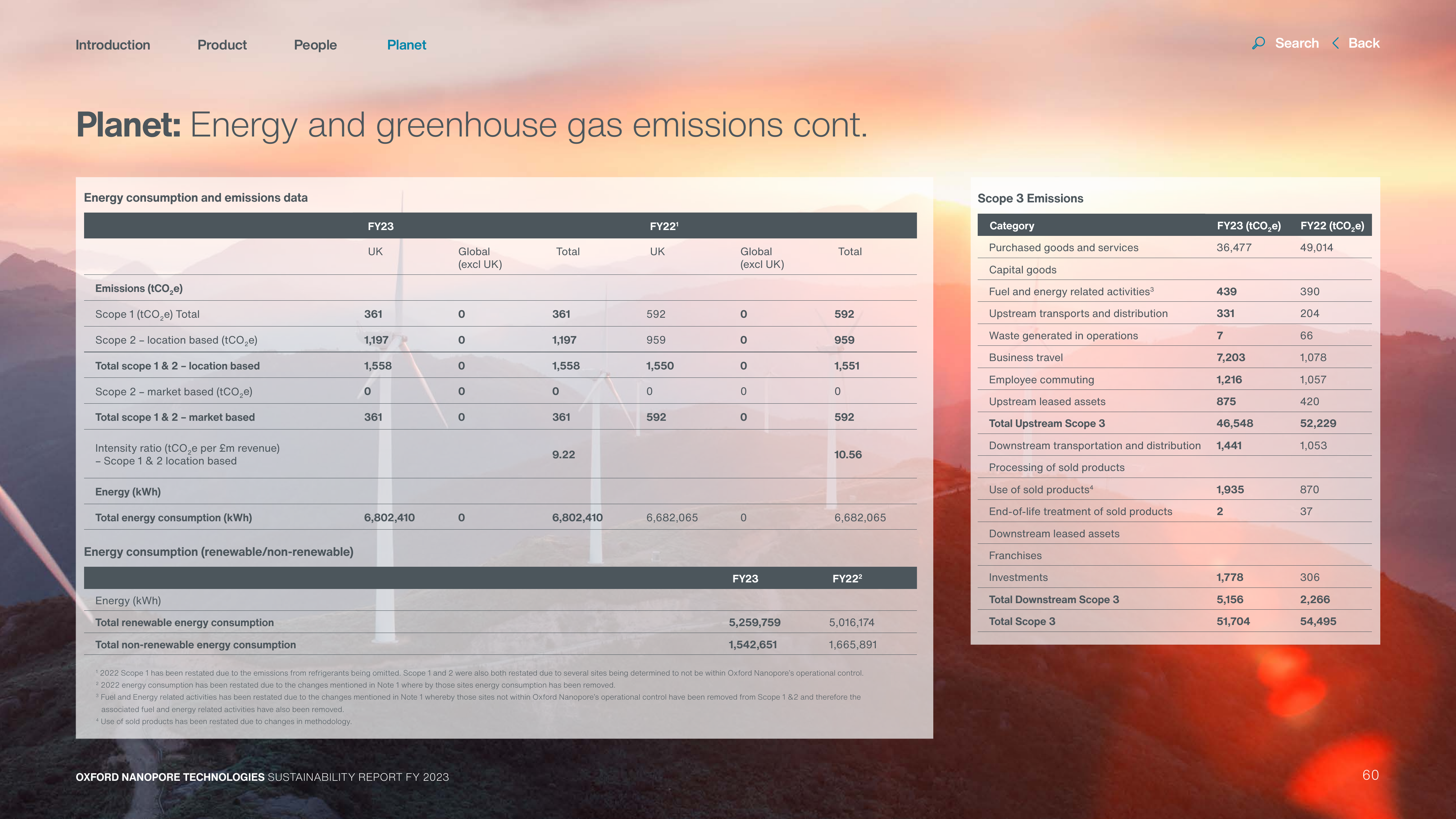Viewport: 1456px width, 819px height.
Task: Click 'Downstream leased assets' row
Action: [x=1175, y=534]
